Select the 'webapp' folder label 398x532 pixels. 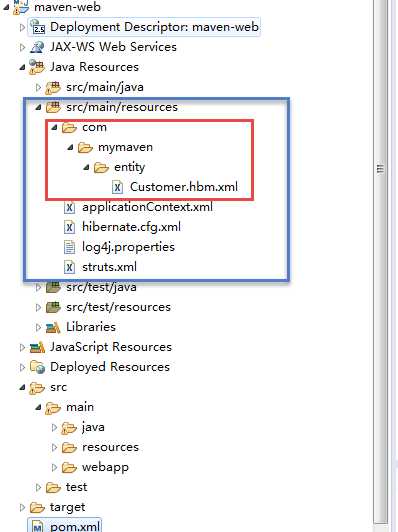tap(105, 468)
